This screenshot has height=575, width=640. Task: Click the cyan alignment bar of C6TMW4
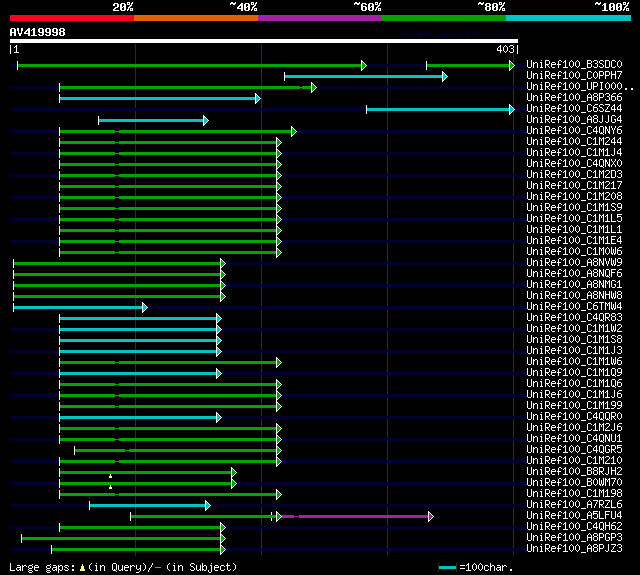tap(78, 307)
